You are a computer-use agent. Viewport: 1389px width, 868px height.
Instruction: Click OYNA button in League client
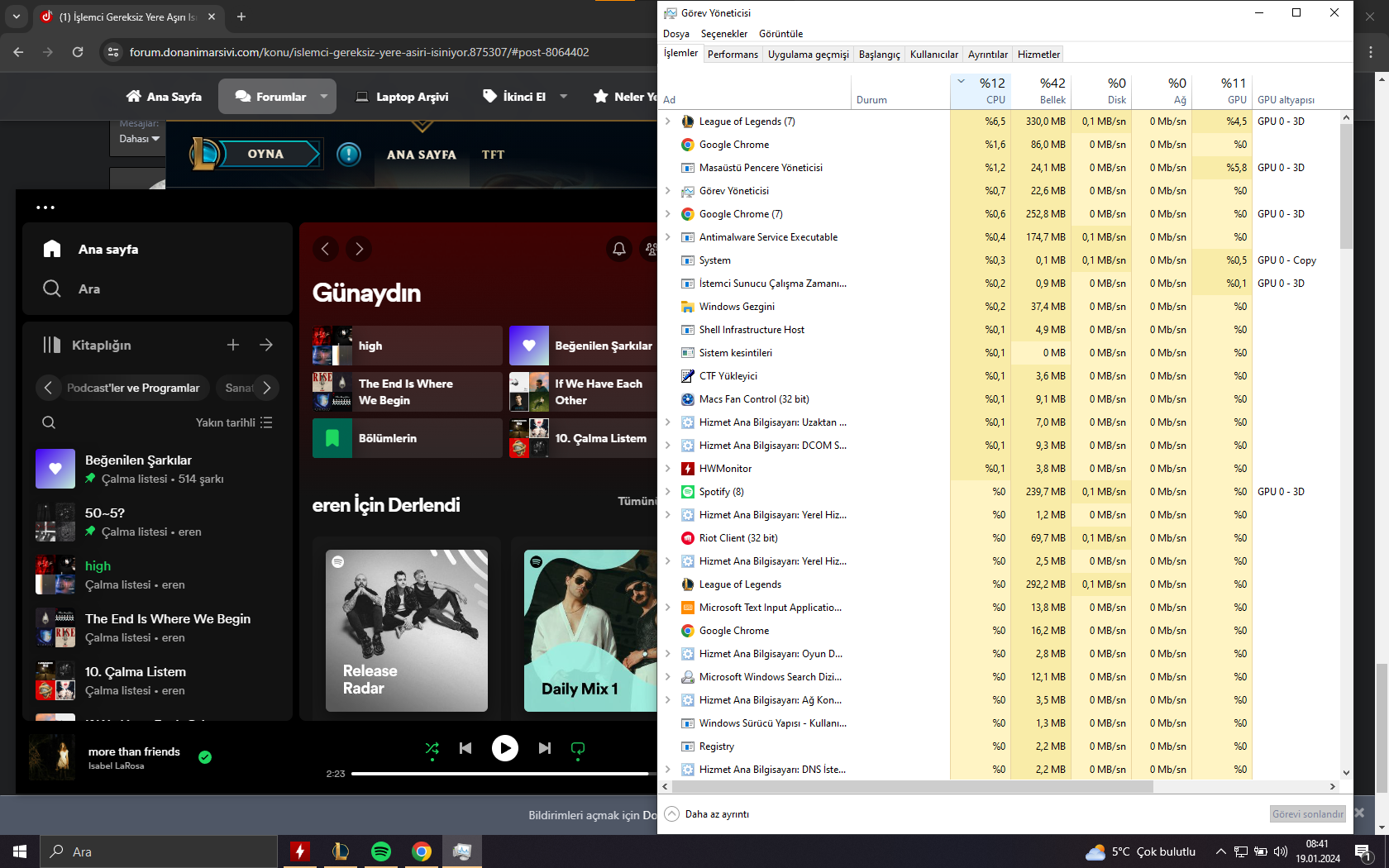pos(265,154)
